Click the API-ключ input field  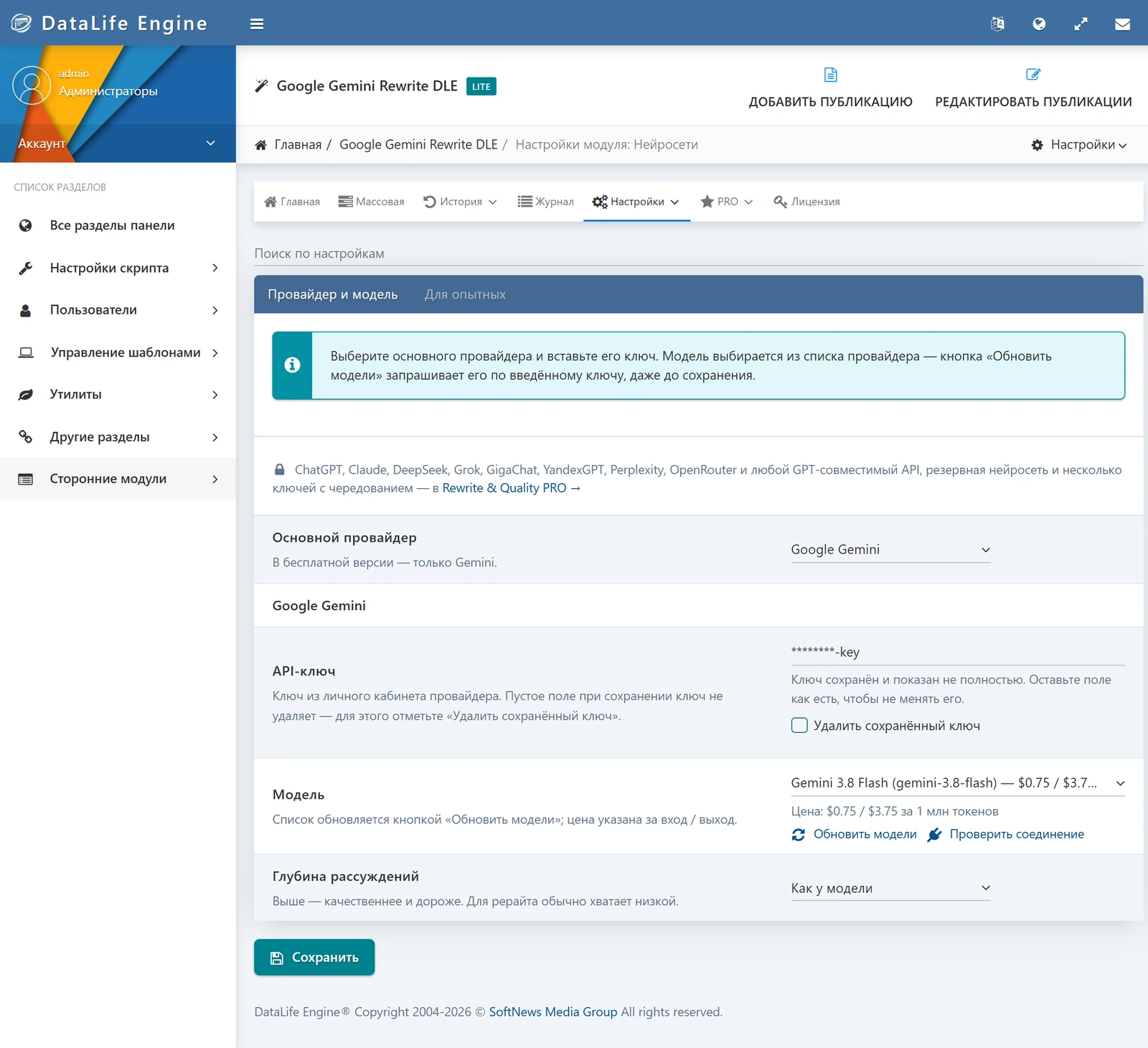click(x=958, y=652)
